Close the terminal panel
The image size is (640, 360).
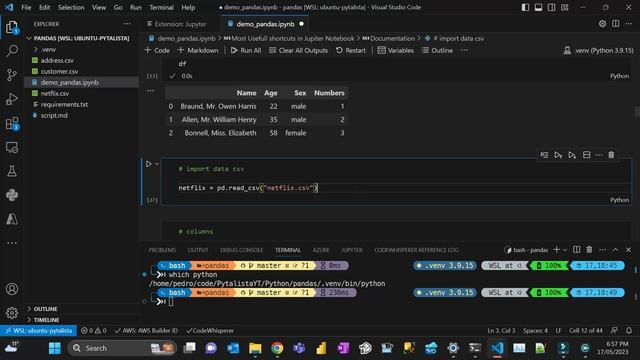tap(629, 249)
